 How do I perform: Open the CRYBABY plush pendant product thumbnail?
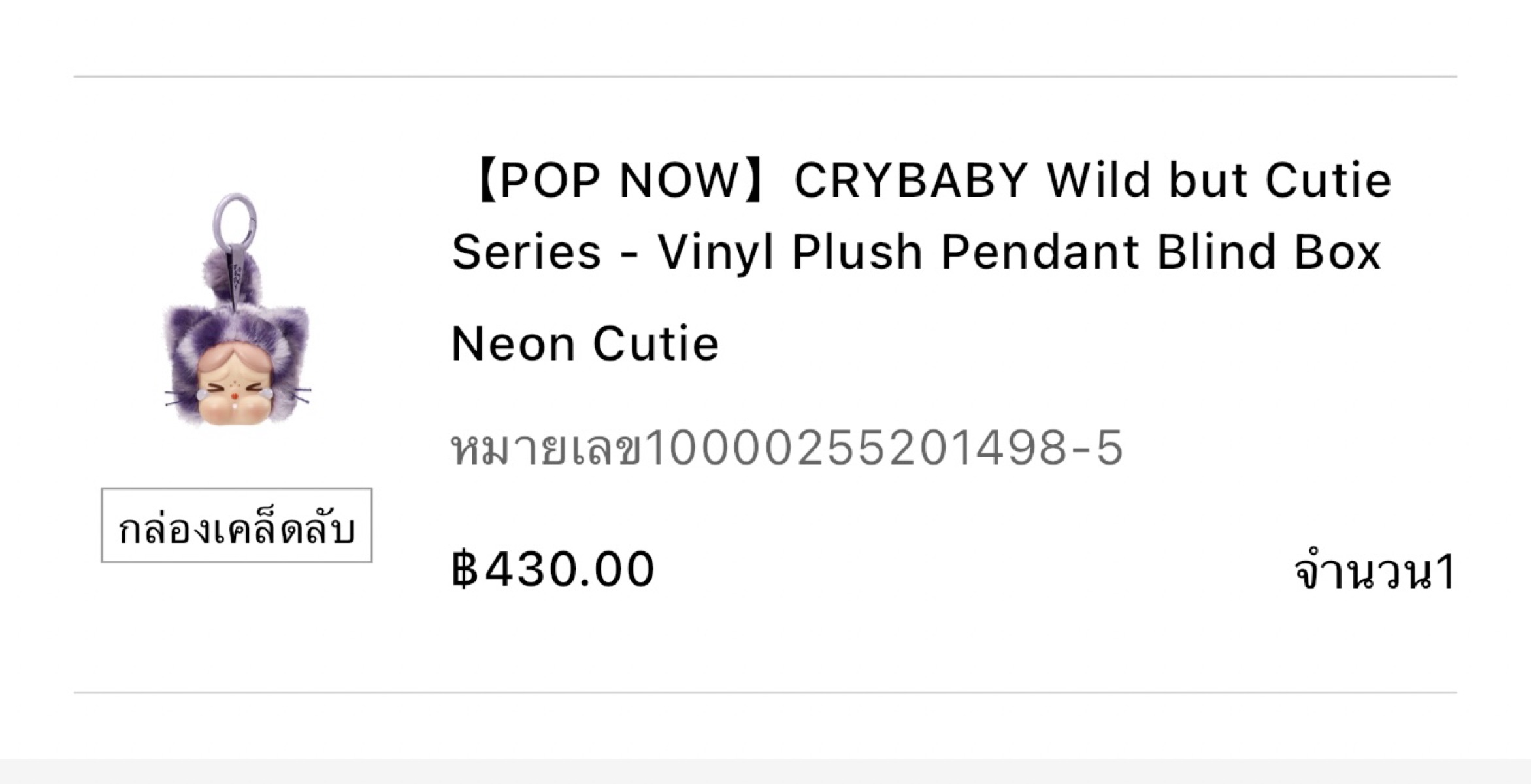point(237,311)
